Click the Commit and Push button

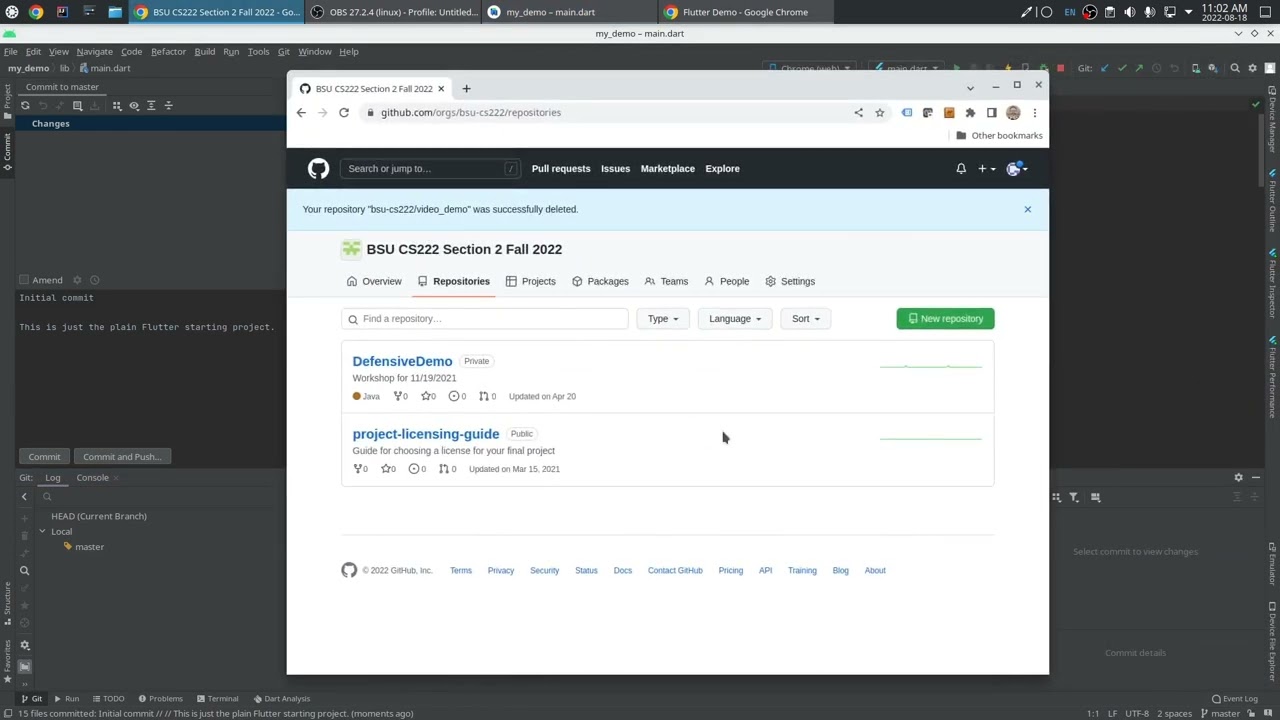pos(122,457)
